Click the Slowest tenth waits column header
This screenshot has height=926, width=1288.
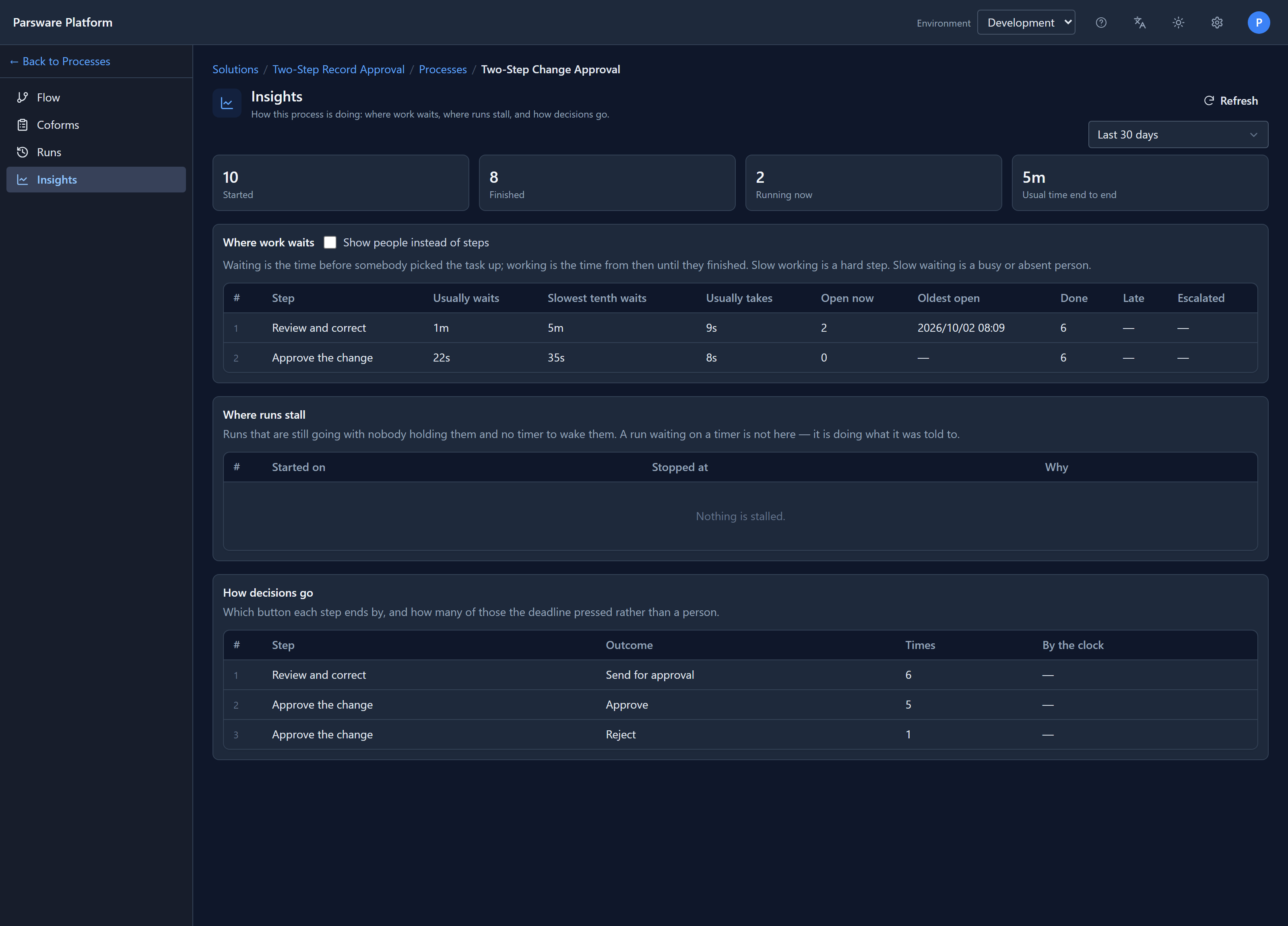pyautogui.click(x=597, y=298)
